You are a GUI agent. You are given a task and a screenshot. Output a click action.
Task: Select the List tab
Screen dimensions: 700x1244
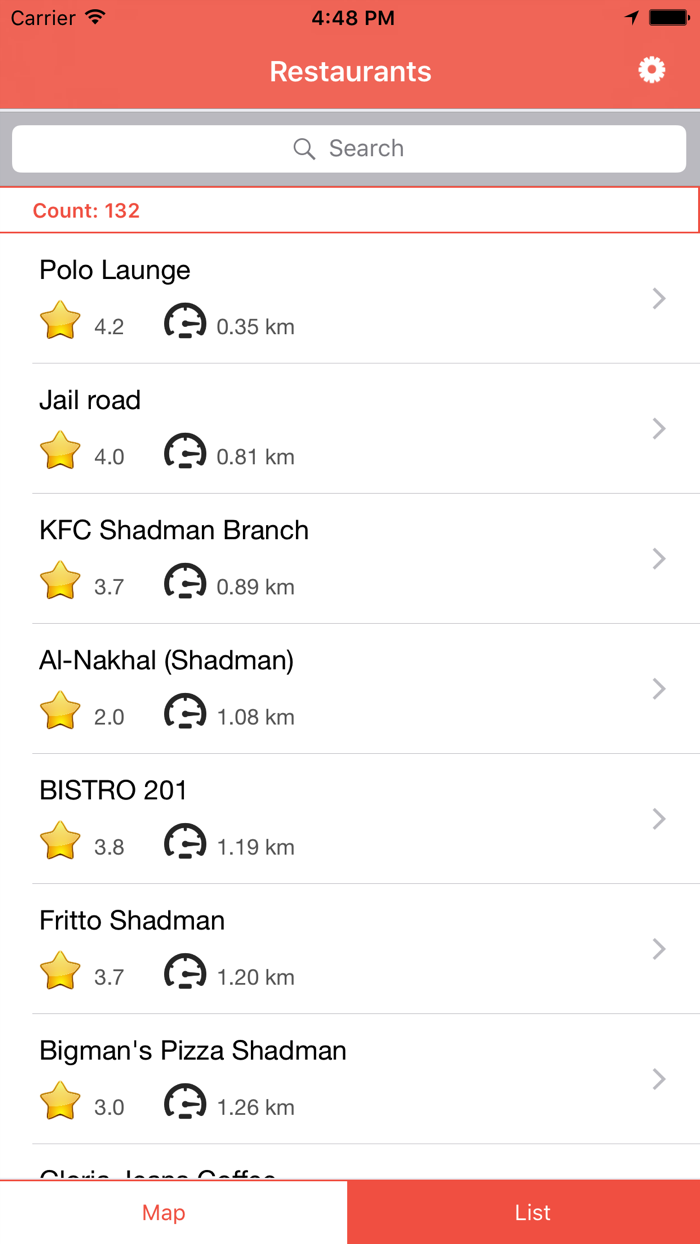532,1212
